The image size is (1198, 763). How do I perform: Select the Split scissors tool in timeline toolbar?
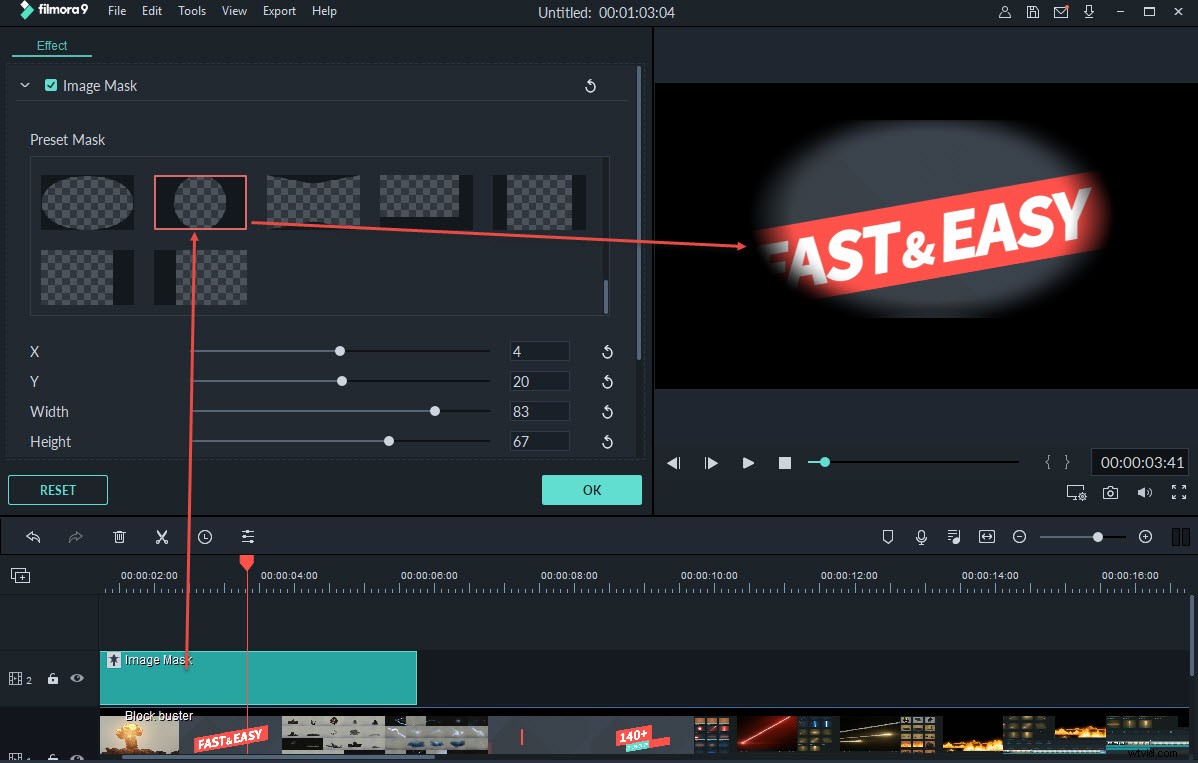tap(162, 537)
